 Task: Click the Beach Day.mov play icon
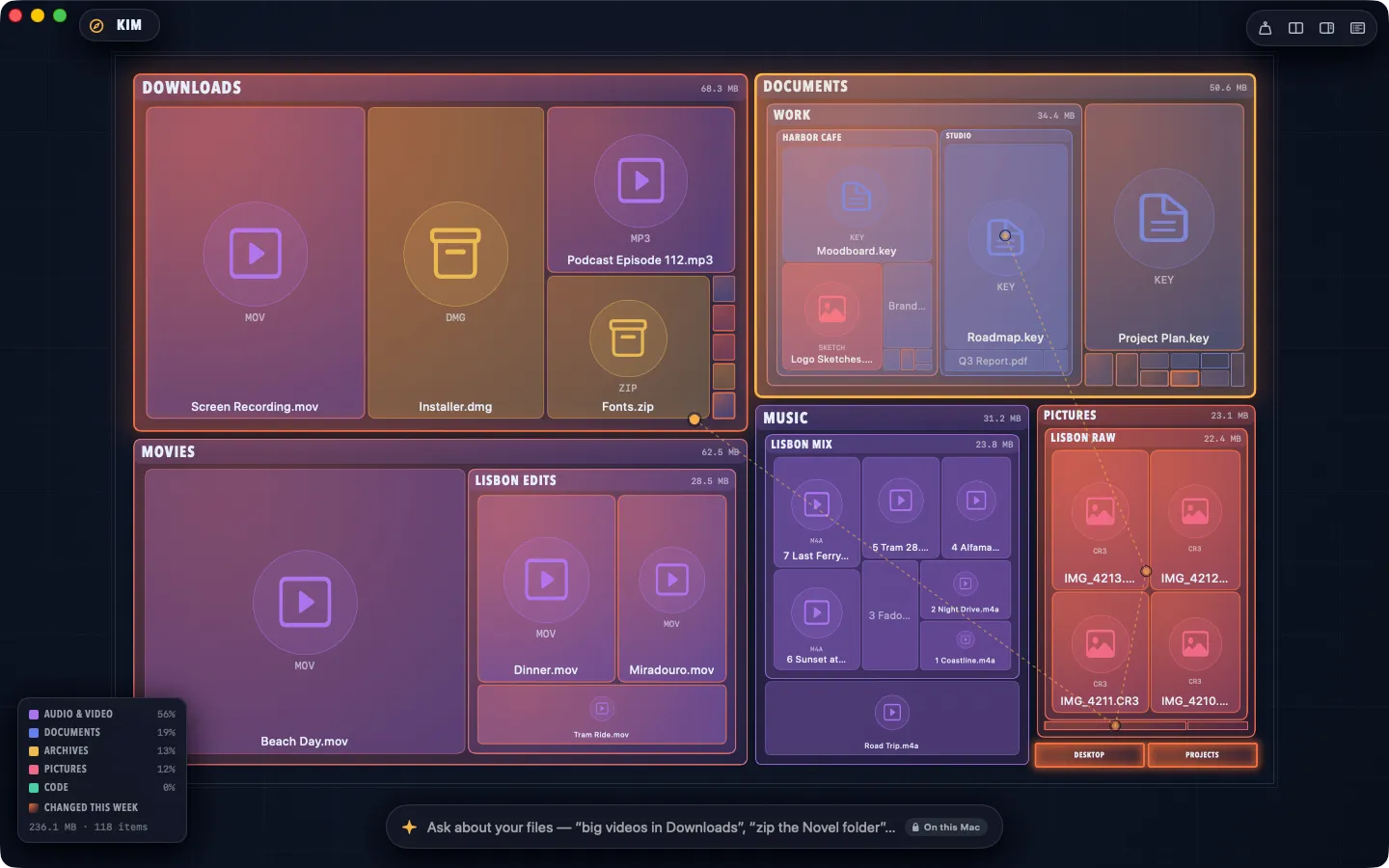coord(305,602)
